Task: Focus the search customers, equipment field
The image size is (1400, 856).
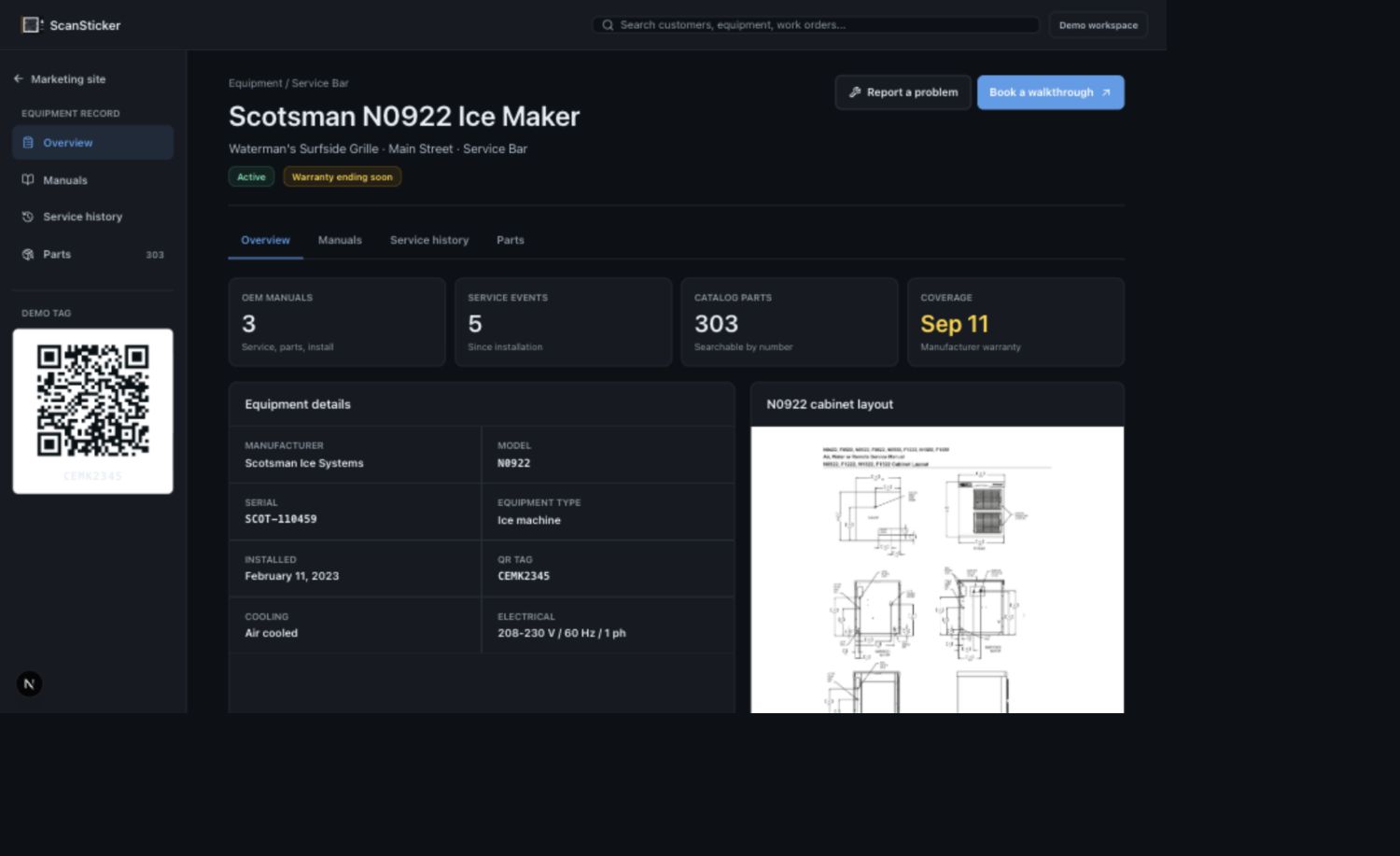Action: (x=815, y=25)
